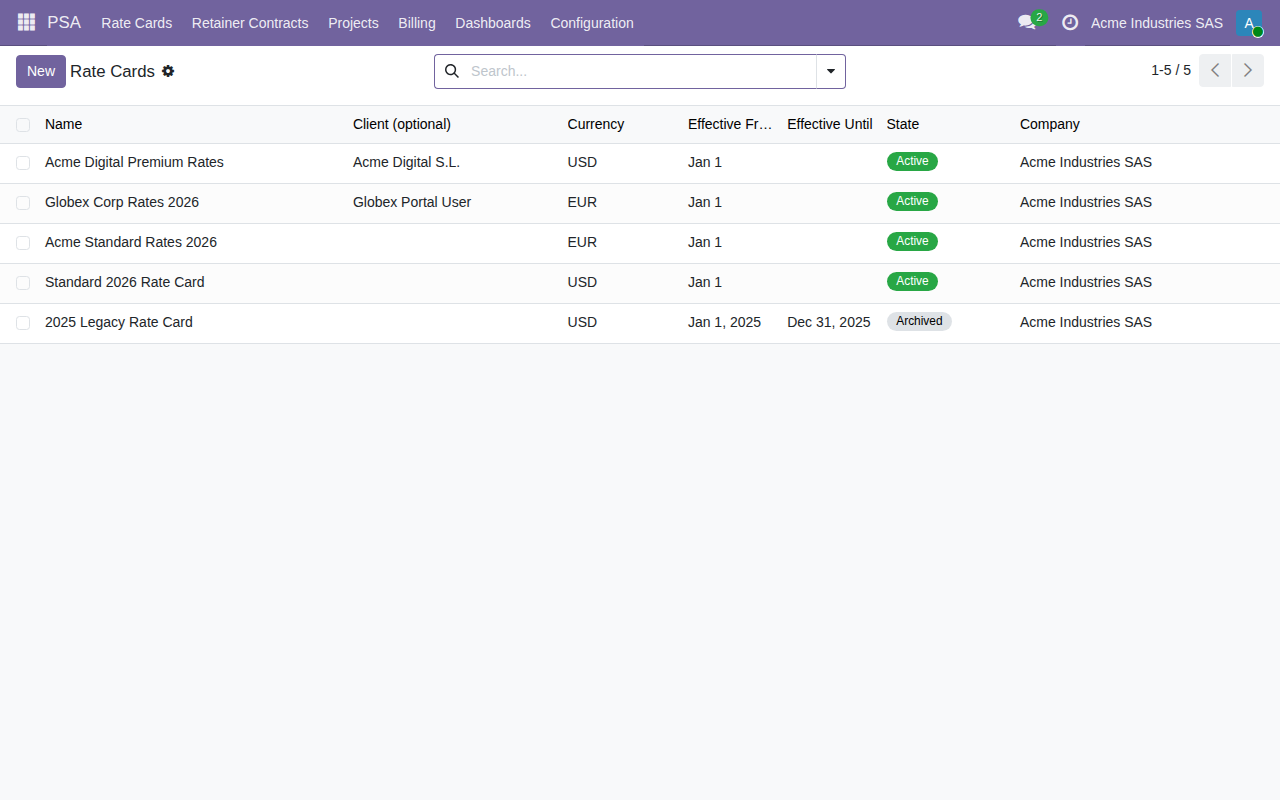1280x800 pixels.
Task: Open the activities clock icon
Action: (1070, 22)
